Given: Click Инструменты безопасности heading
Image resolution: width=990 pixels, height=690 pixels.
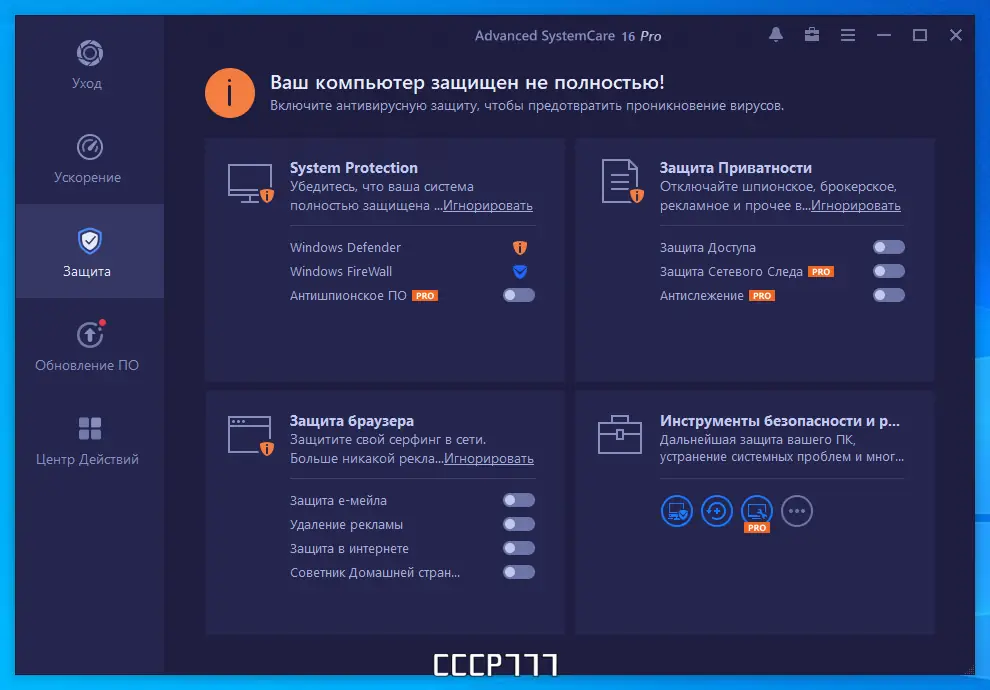Looking at the screenshot, I should pyautogui.click(x=780, y=421).
